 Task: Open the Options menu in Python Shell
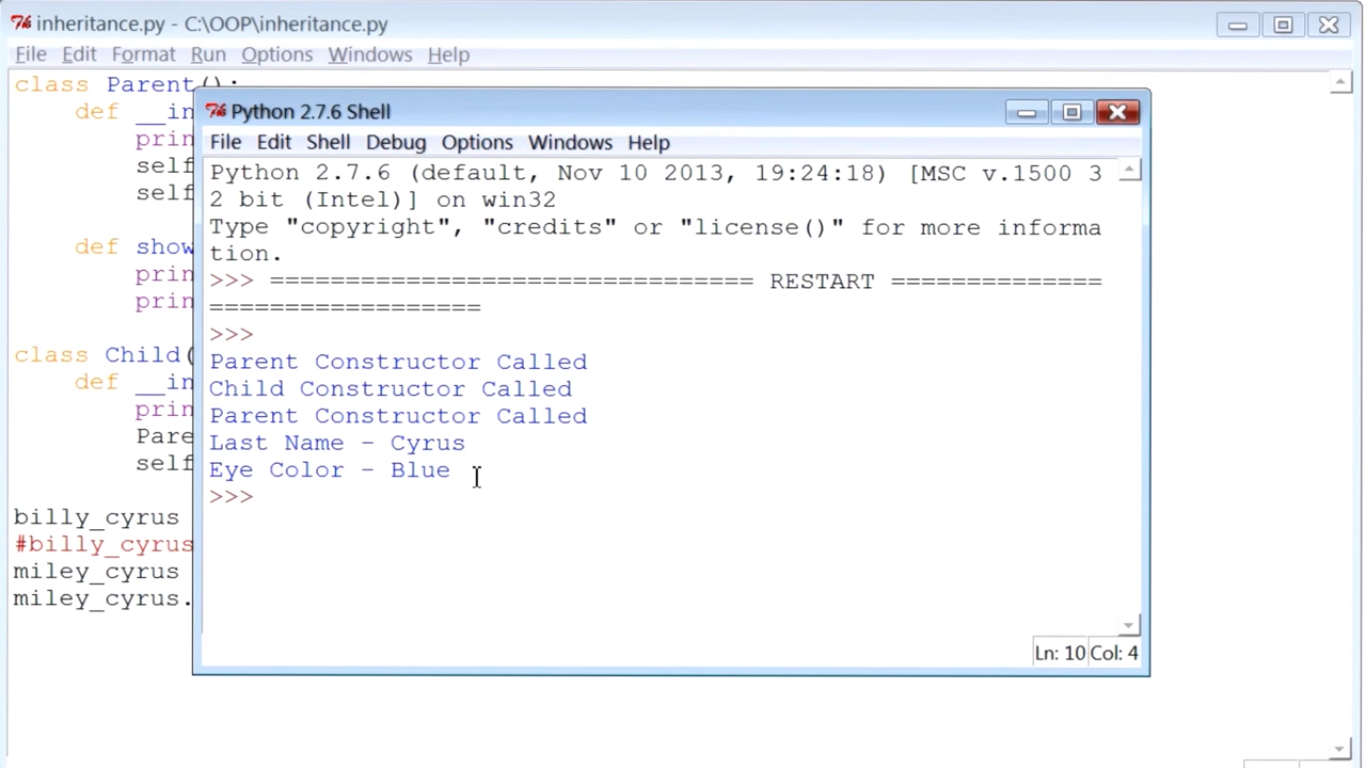(477, 143)
